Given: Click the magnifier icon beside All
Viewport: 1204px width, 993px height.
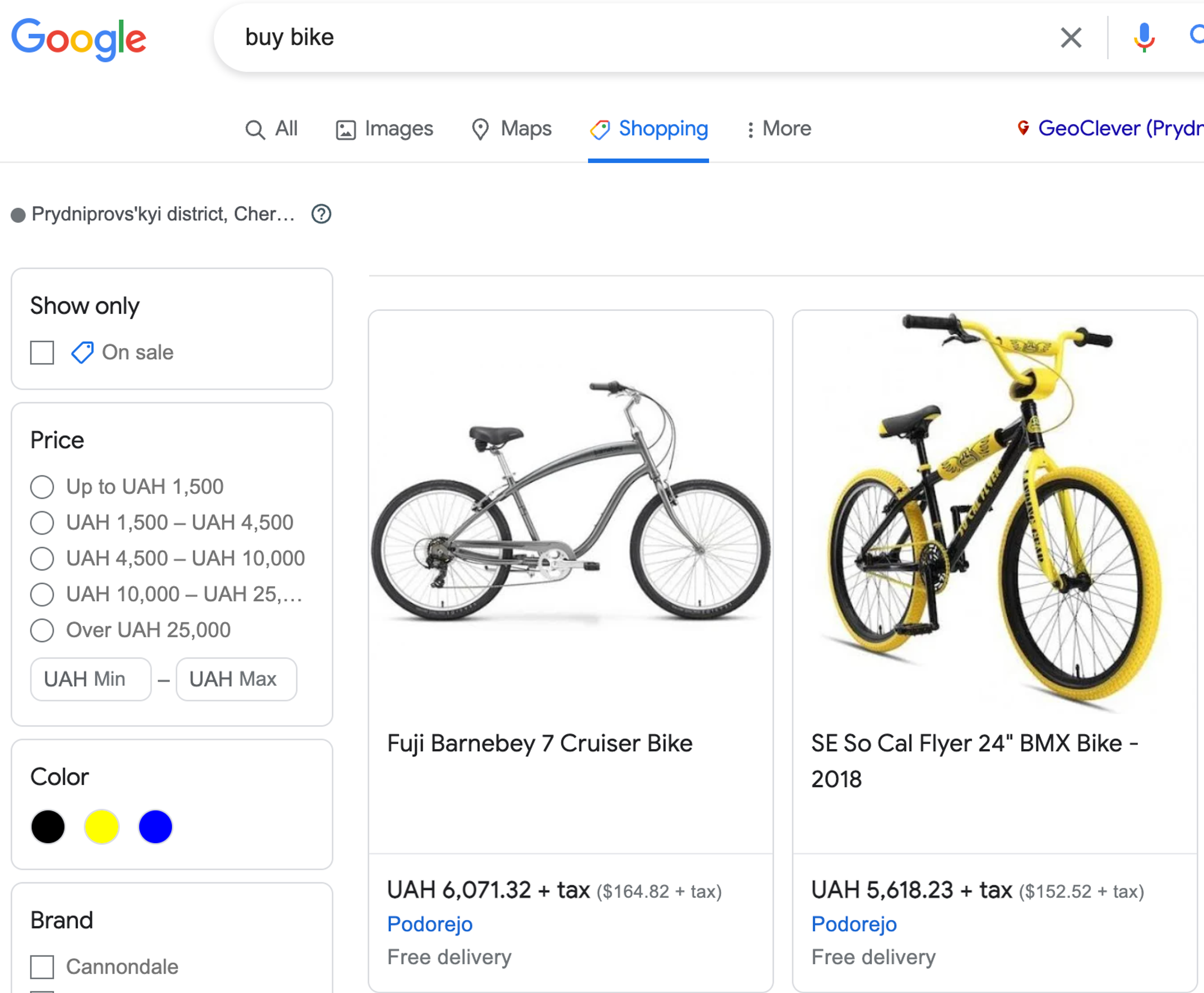Looking at the screenshot, I should tap(255, 130).
